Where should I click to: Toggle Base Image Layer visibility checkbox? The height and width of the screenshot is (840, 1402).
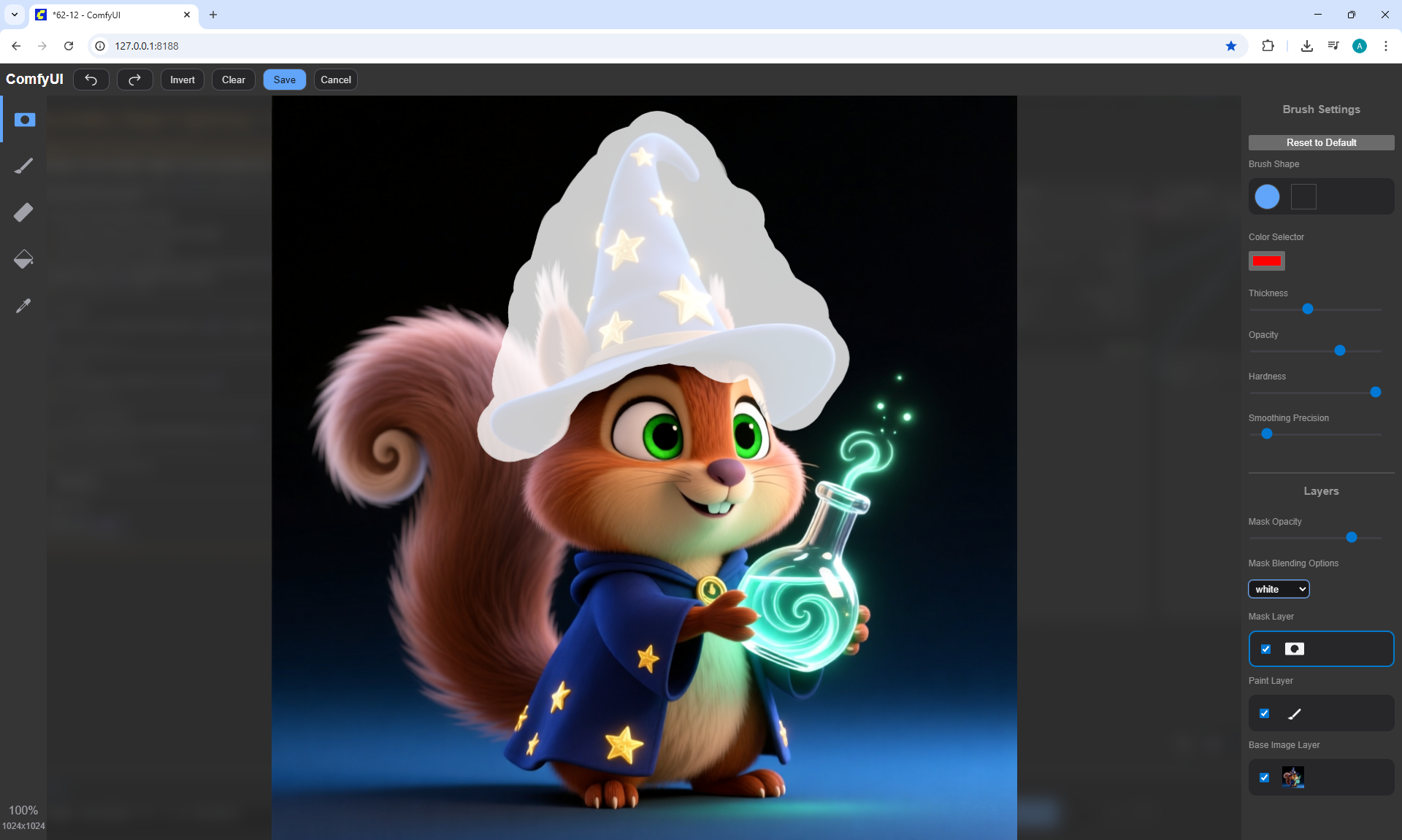(x=1265, y=777)
